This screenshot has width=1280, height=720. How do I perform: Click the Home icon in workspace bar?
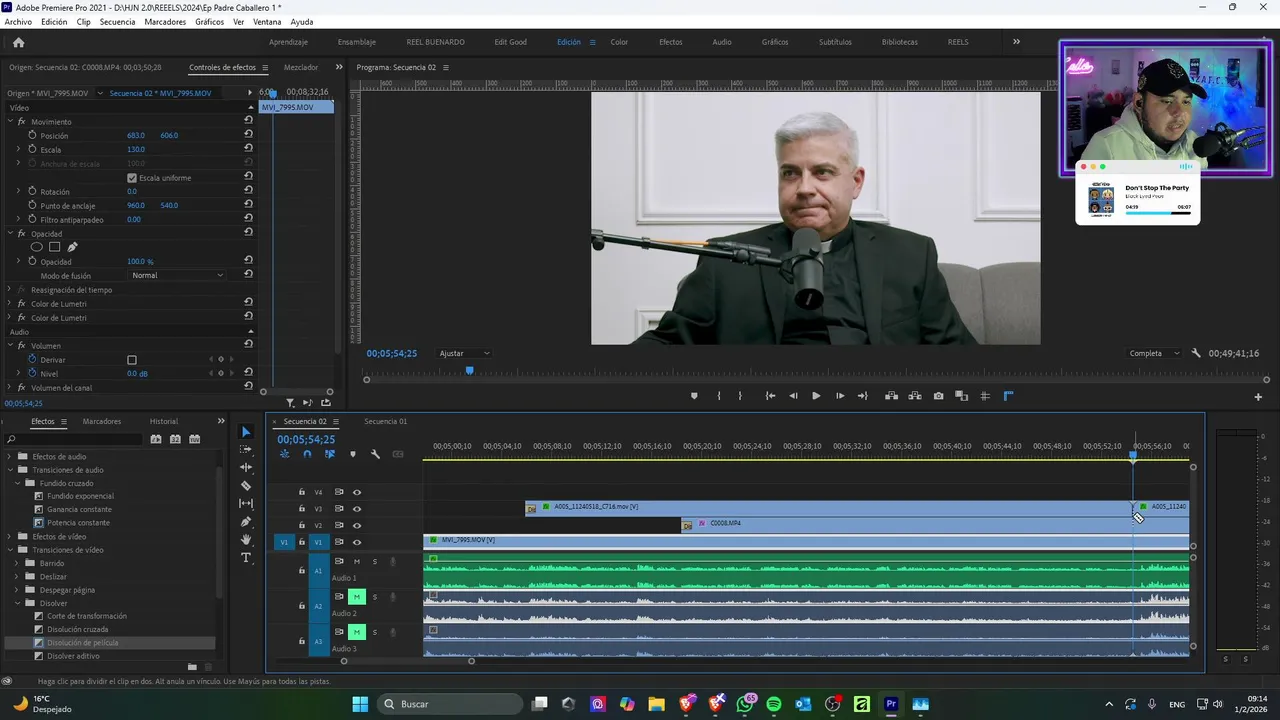coord(18,42)
